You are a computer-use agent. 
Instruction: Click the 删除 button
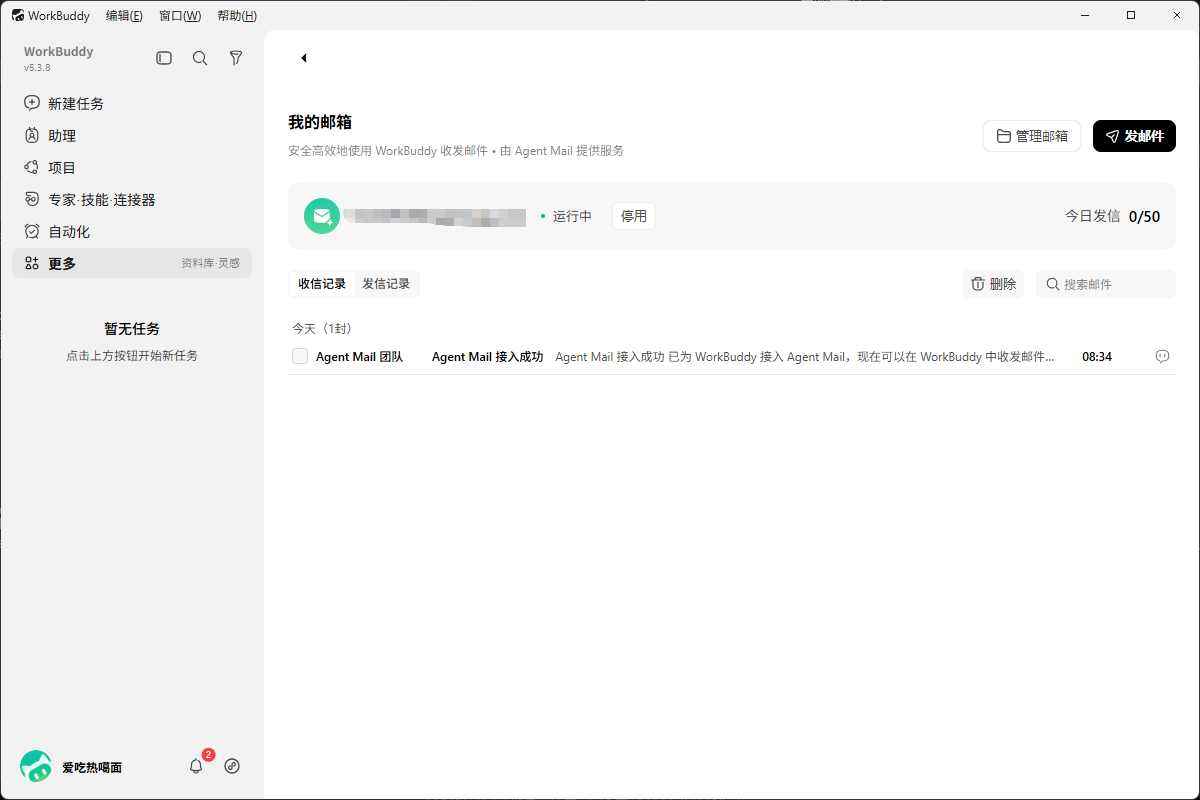[993, 284]
